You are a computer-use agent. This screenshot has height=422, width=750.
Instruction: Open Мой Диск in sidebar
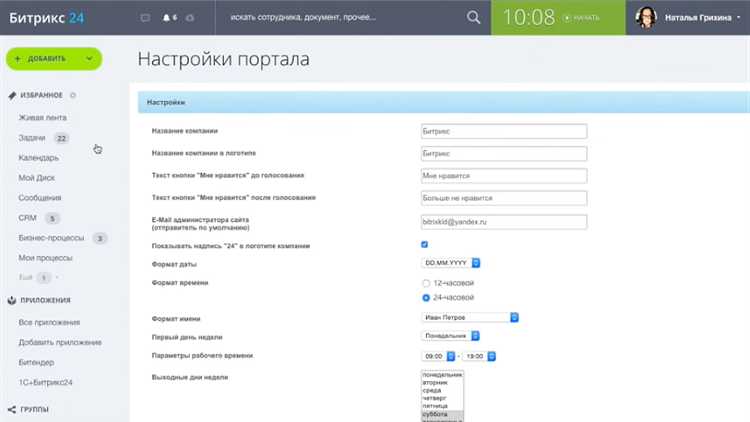(36, 178)
